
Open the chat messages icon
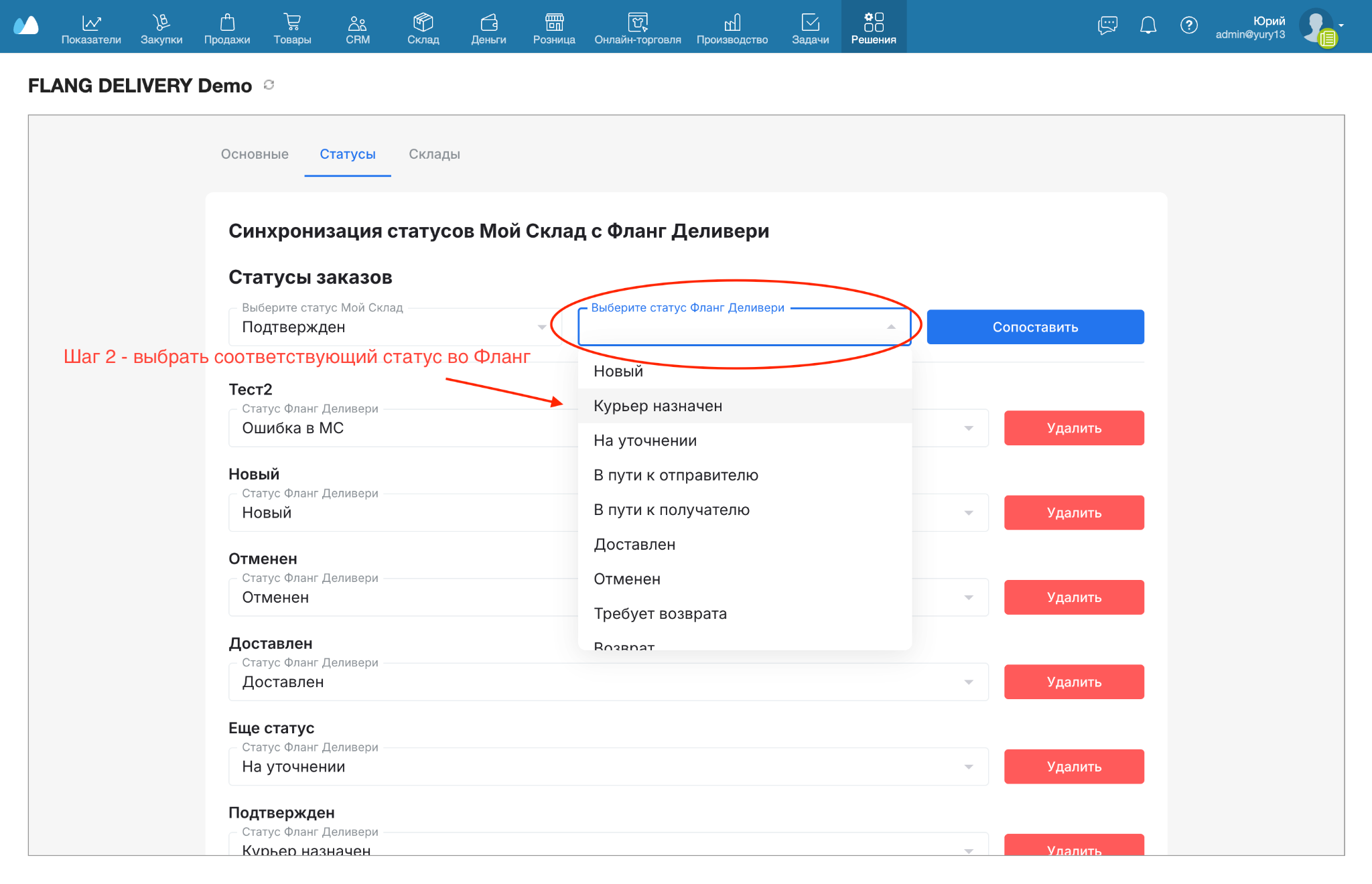click(1108, 25)
